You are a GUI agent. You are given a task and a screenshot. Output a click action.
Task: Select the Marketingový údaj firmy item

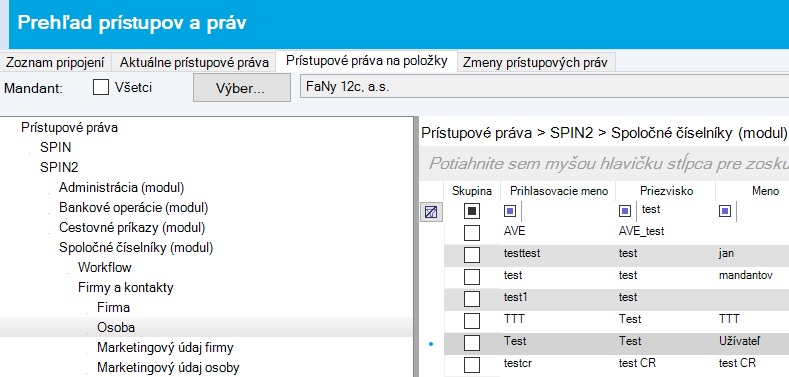point(165,348)
